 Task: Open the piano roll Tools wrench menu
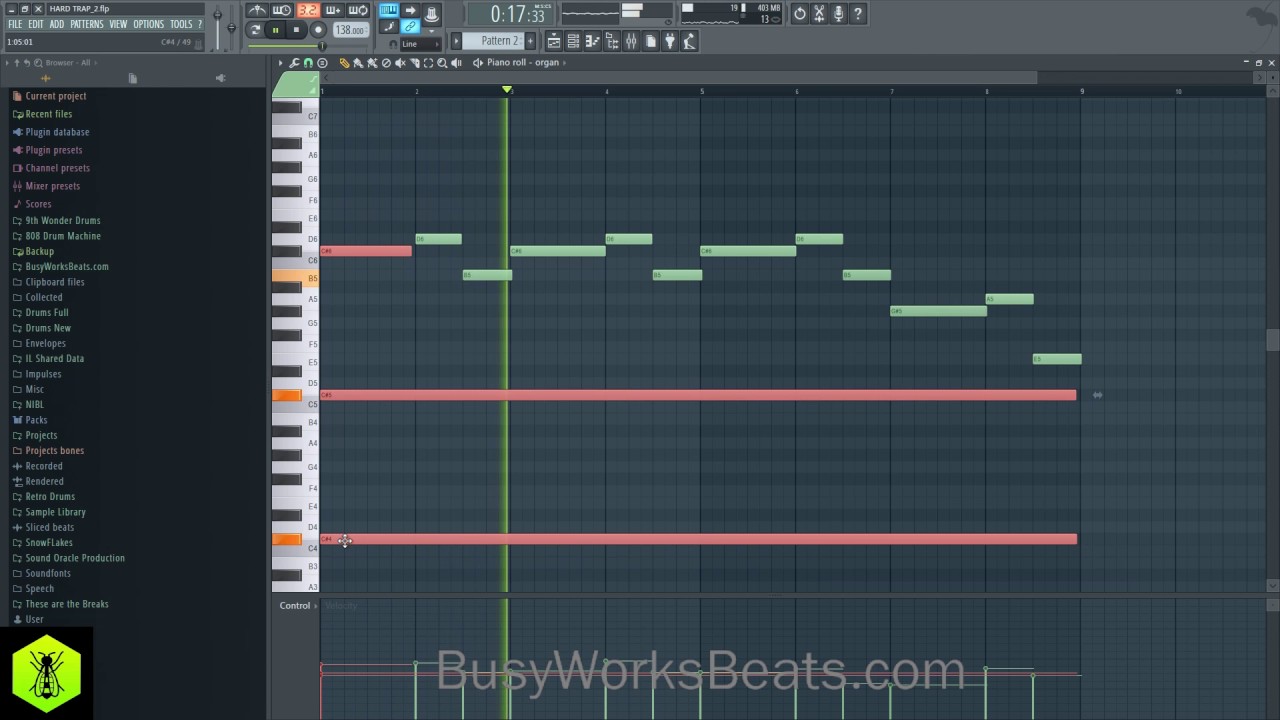pyautogui.click(x=294, y=63)
